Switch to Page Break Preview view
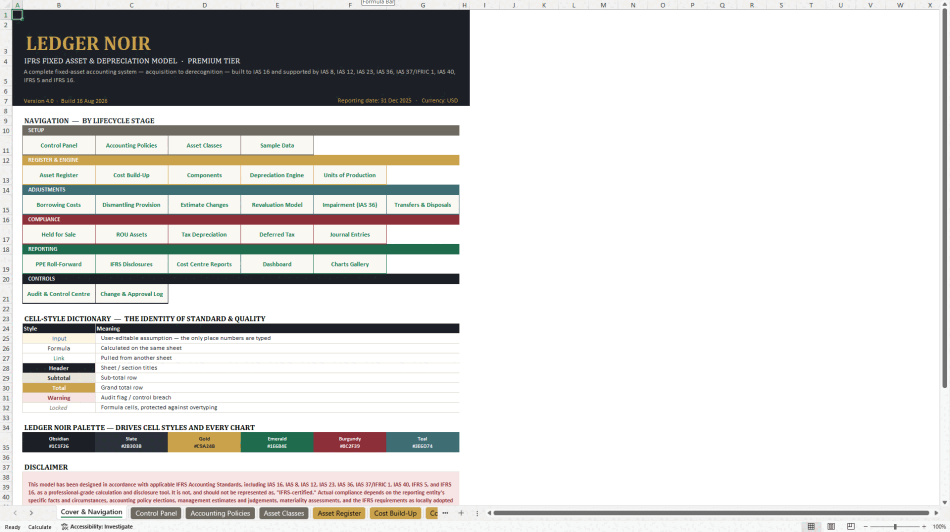 [x=851, y=527]
